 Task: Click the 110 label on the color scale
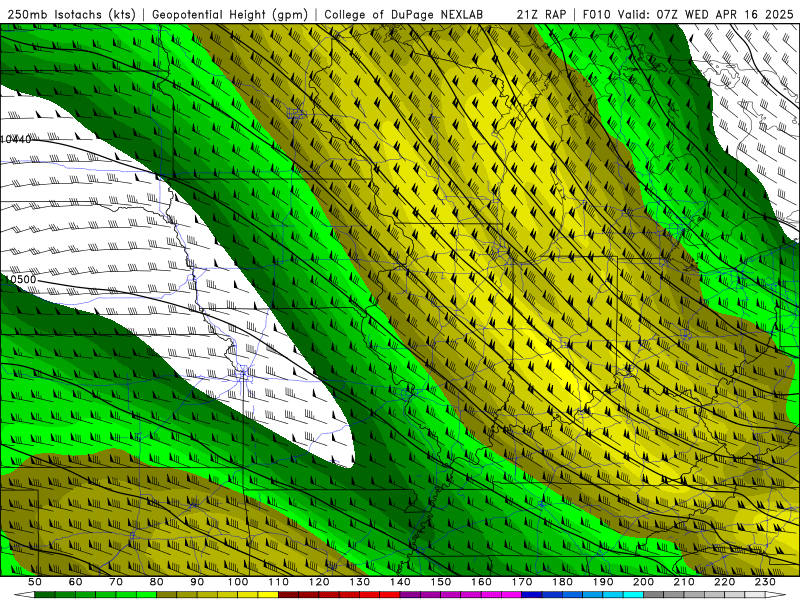(279, 582)
